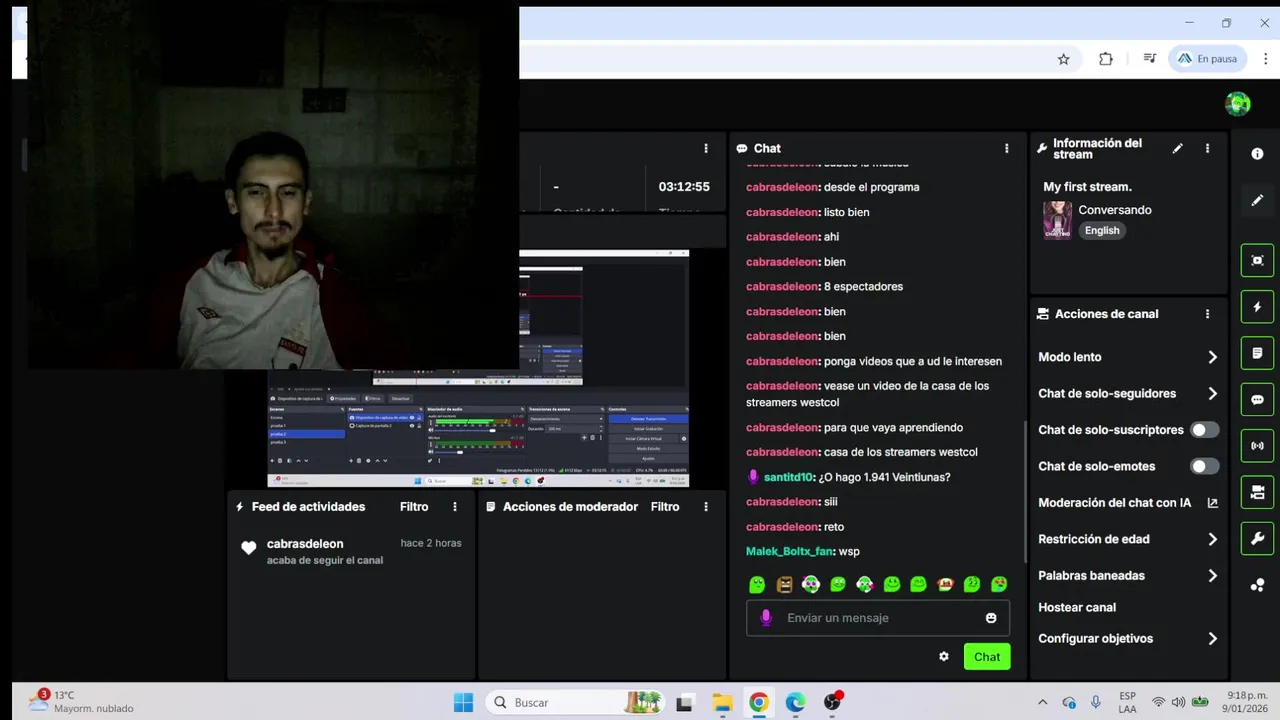Click the 03:12:55 stream timer

pos(684,187)
